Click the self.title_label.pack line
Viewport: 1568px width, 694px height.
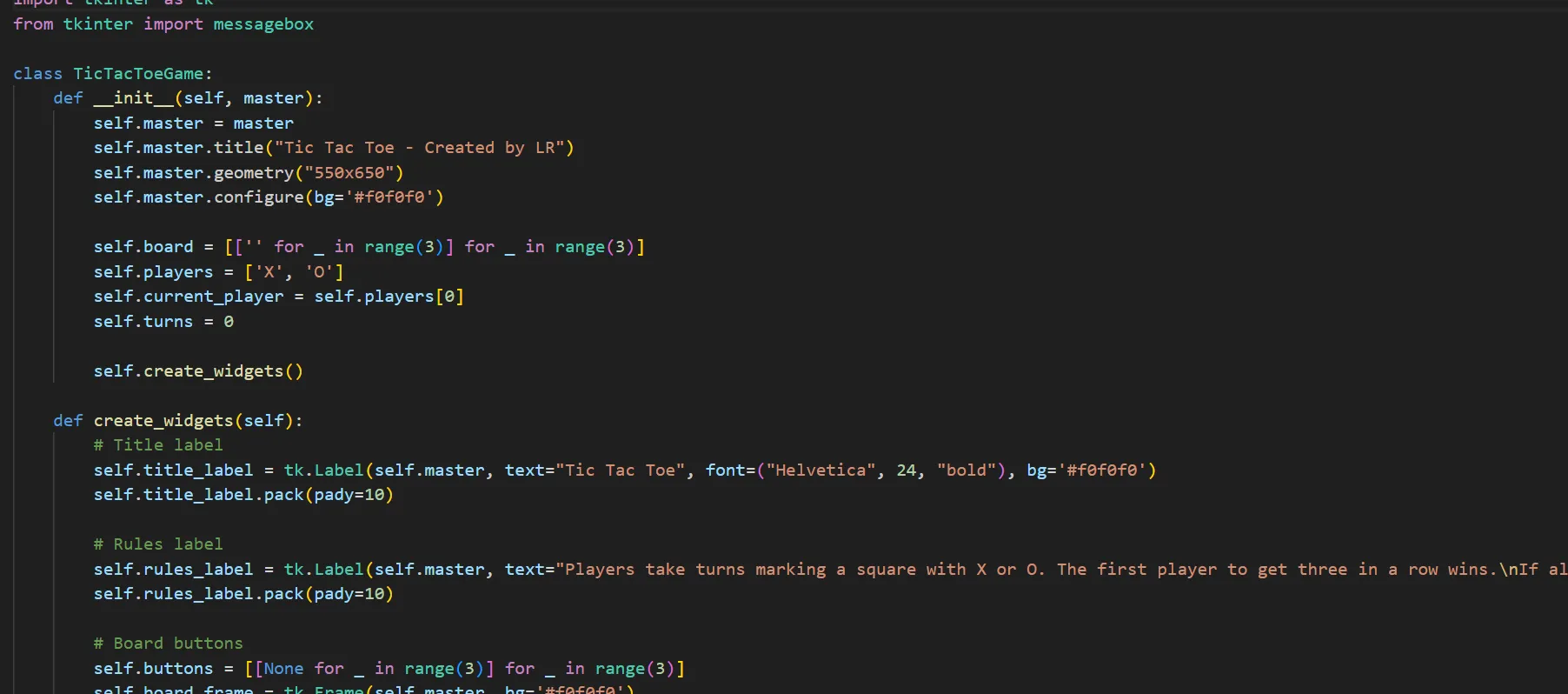[x=243, y=495]
